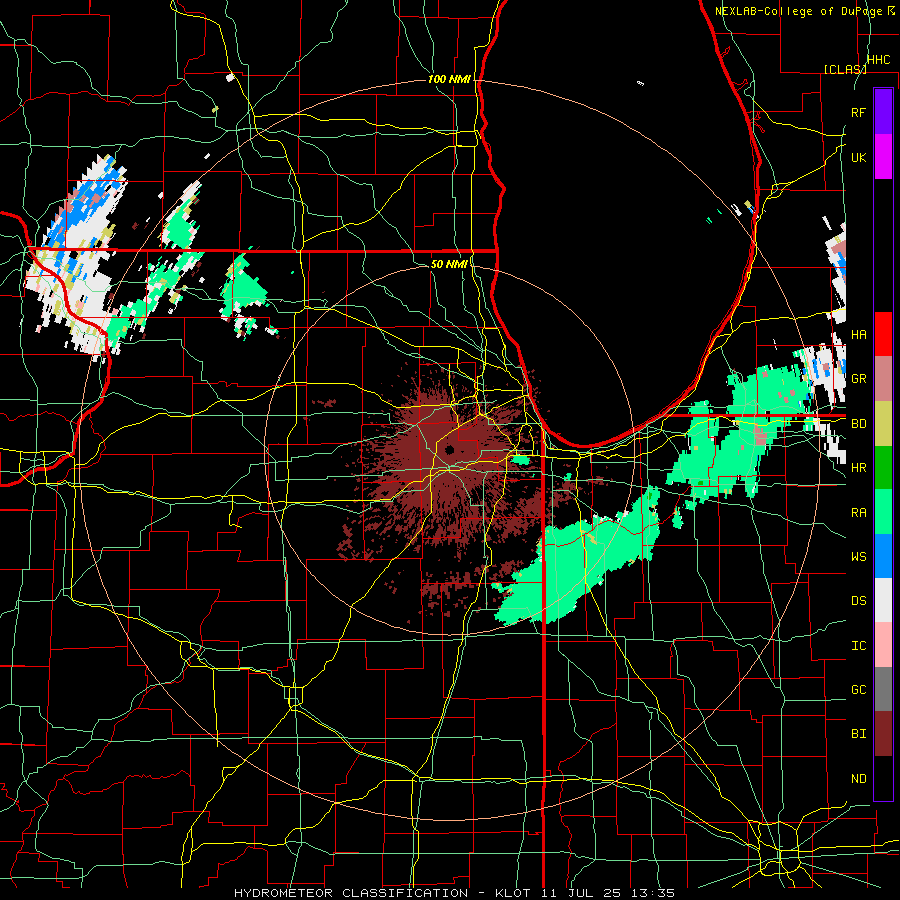This screenshot has width=900, height=900.
Task: Click the red HA legend swatch
Action: click(883, 334)
